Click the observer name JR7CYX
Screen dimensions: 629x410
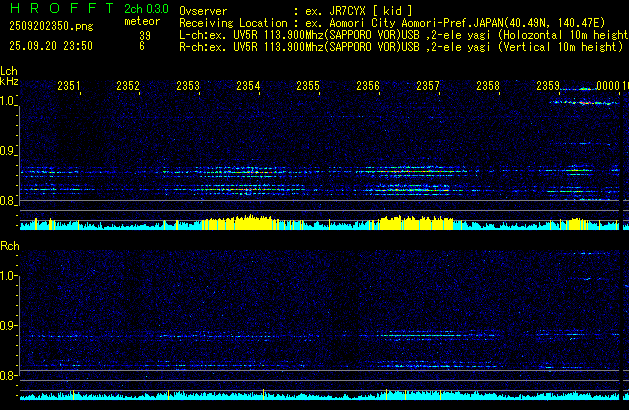(x=358, y=10)
